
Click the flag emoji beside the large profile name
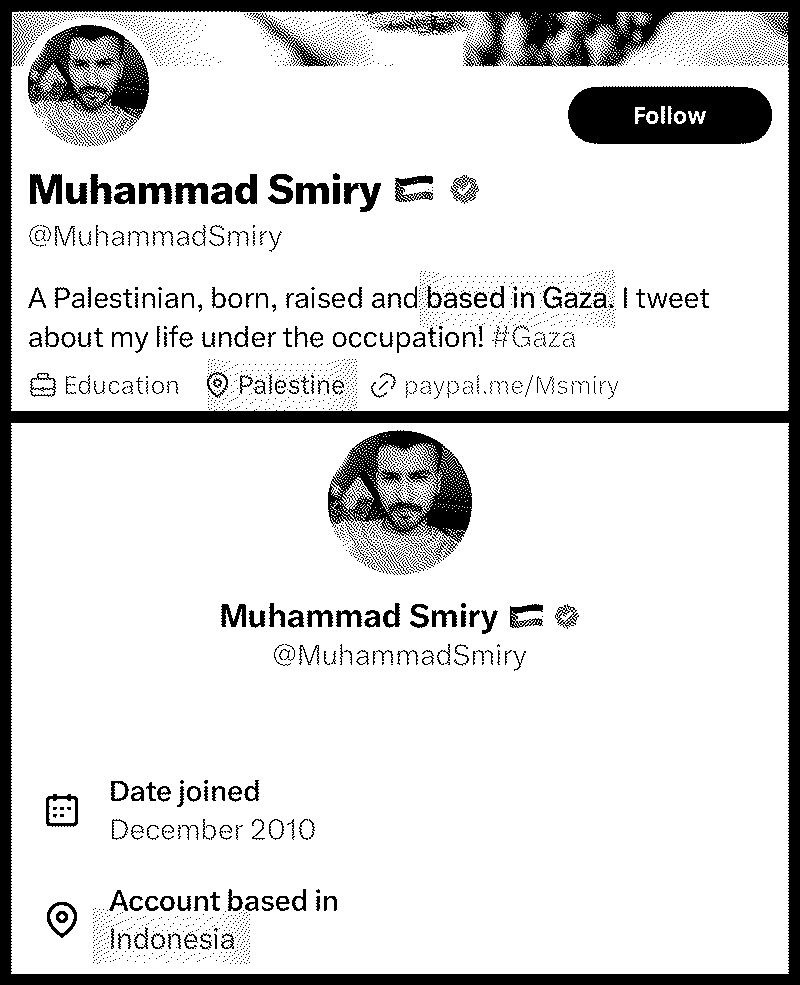click(414, 189)
